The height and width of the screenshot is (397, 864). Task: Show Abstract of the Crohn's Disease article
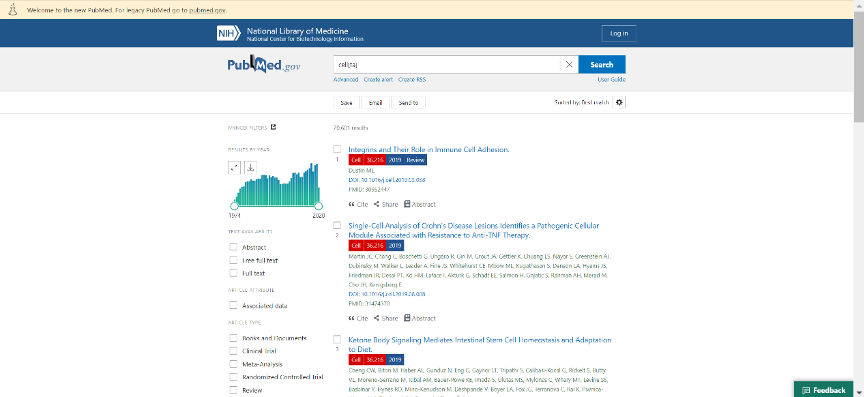419,318
